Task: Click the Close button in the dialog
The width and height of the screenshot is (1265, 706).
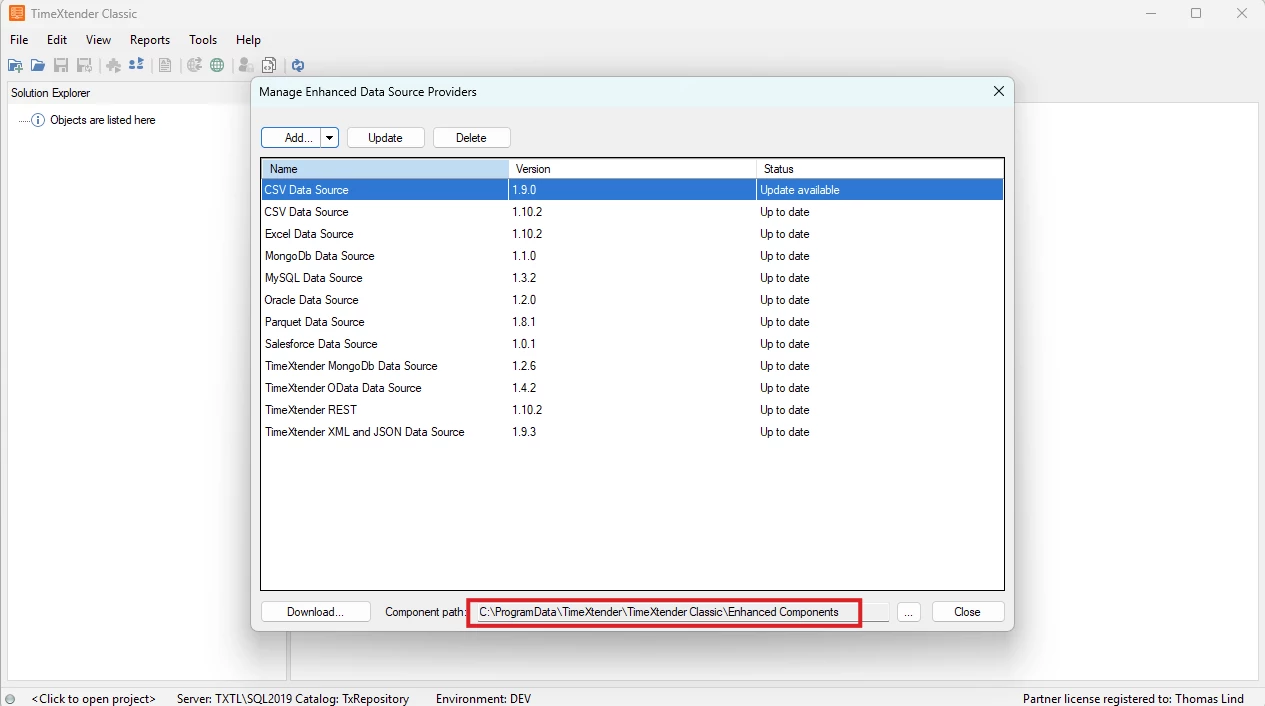Action: (x=968, y=612)
